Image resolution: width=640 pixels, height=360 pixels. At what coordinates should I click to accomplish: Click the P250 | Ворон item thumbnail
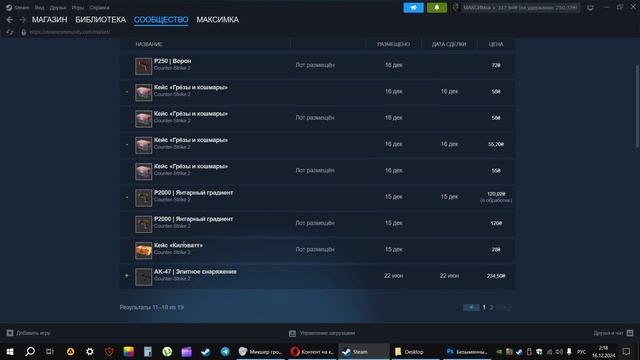(144, 66)
